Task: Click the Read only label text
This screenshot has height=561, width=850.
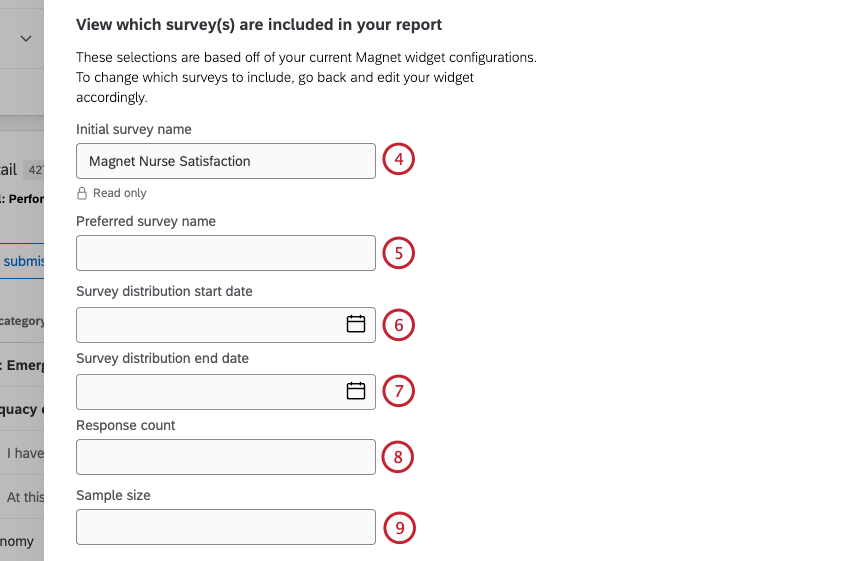Action: pyautogui.click(x=119, y=194)
